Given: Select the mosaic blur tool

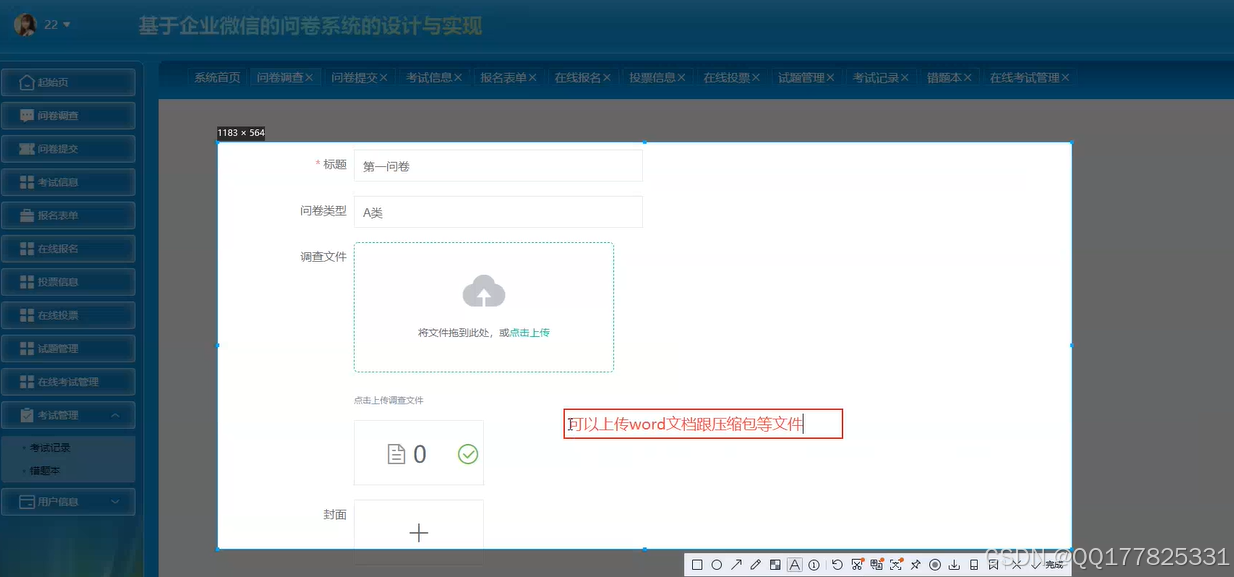Looking at the screenshot, I should [x=774, y=564].
